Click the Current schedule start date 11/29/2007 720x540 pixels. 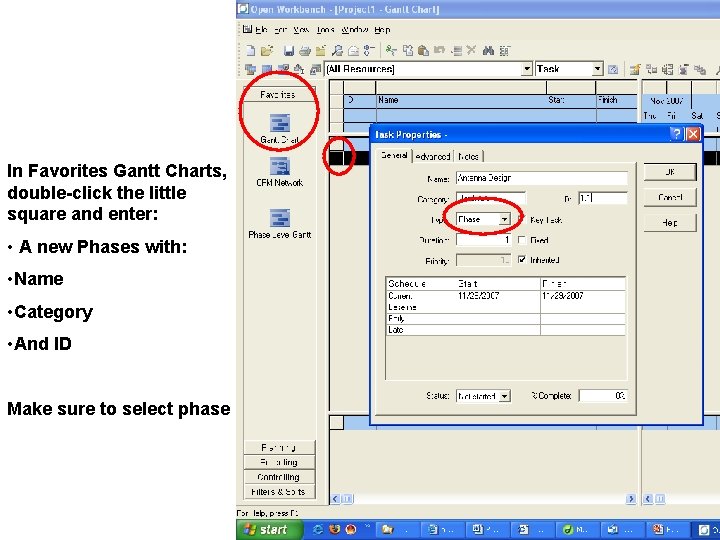[x=478, y=296]
